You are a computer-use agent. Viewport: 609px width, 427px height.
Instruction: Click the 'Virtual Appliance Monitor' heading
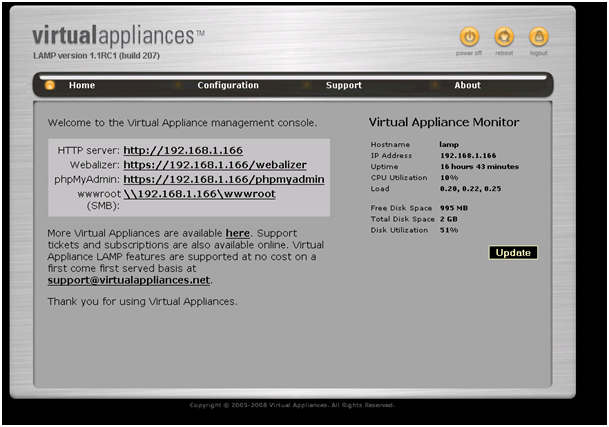coord(444,122)
